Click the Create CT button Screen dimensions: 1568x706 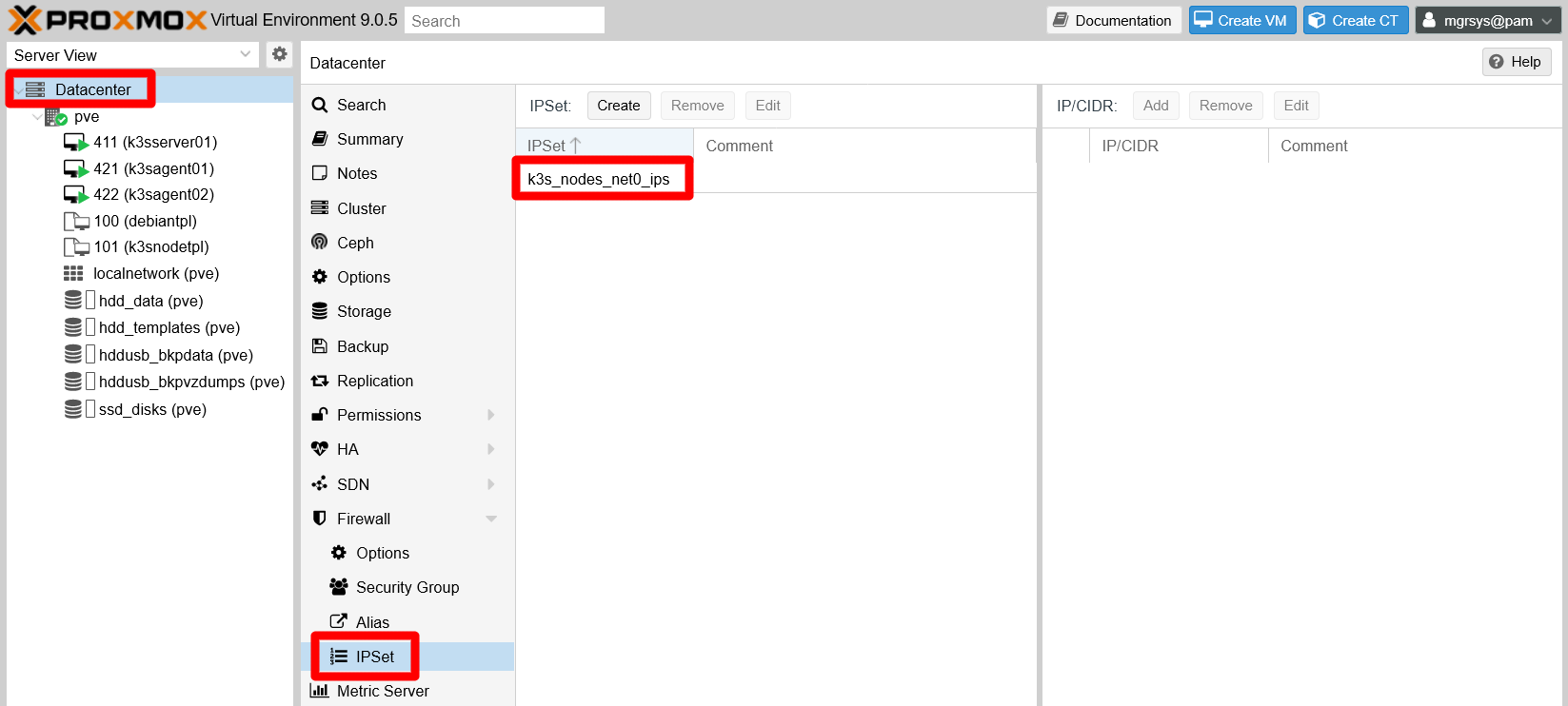pos(1356,20)
